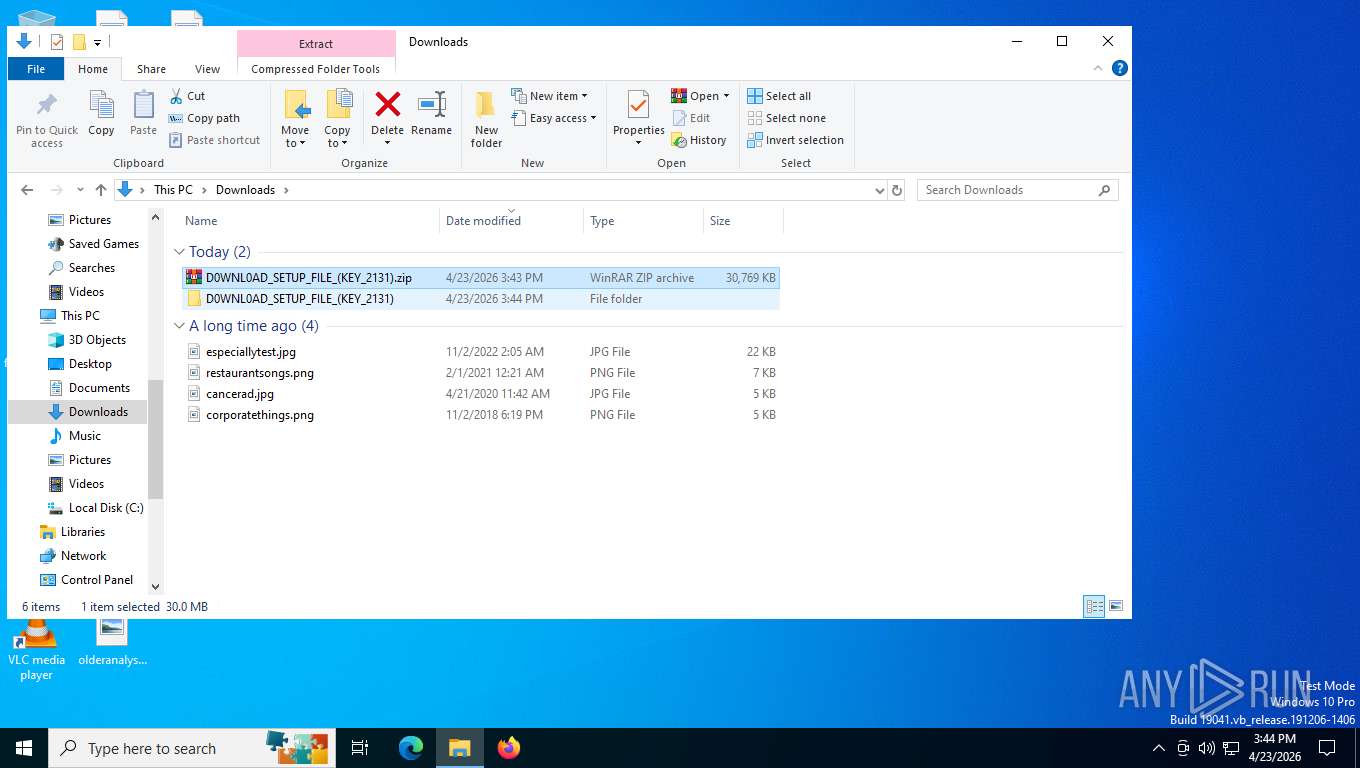Select D0WNL0AD_SETUP_FILE_(KEY_2131).zip file
The image size is (1360, 768).
point(481,278)
